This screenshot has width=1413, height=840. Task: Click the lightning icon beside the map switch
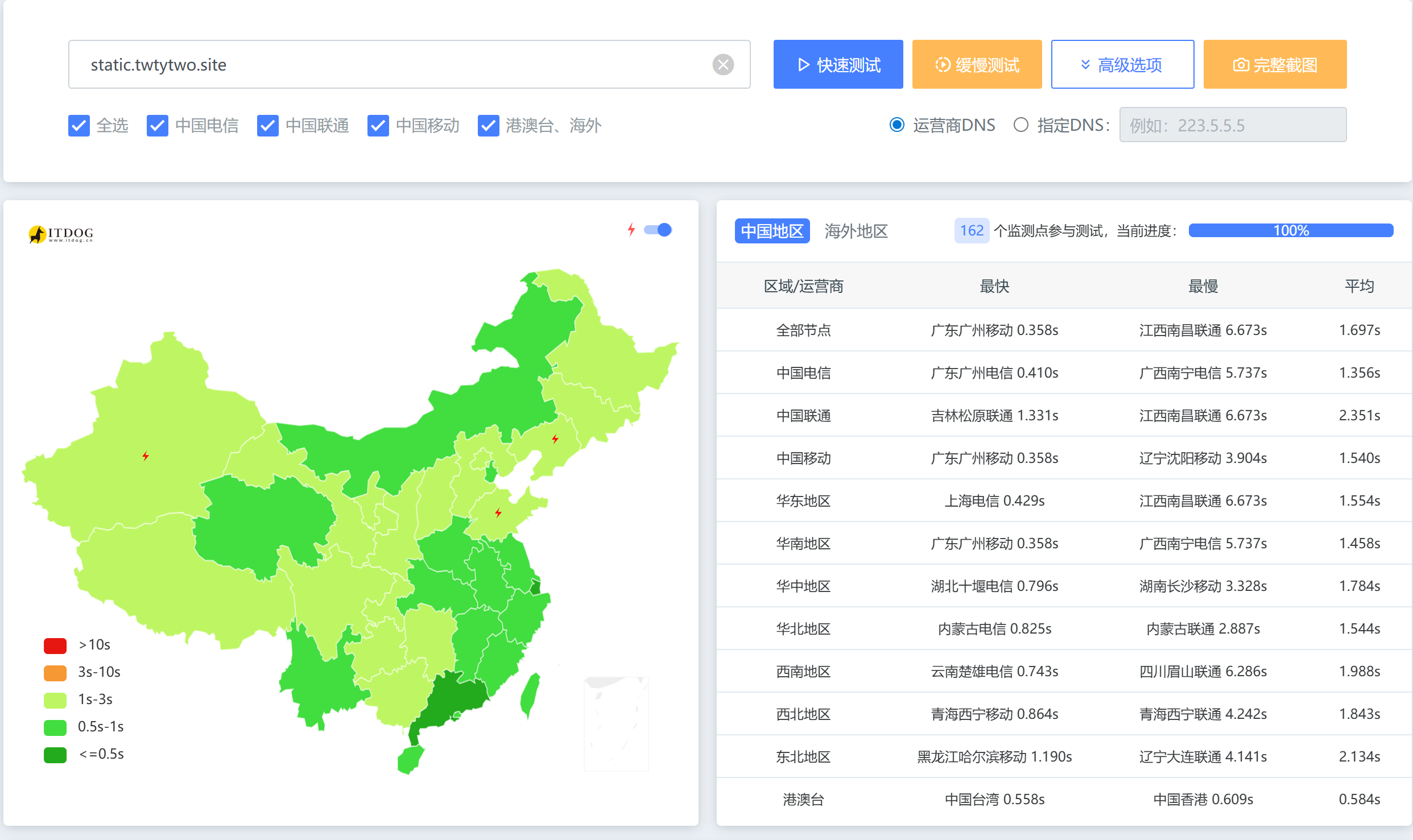(x=631, y=230)
